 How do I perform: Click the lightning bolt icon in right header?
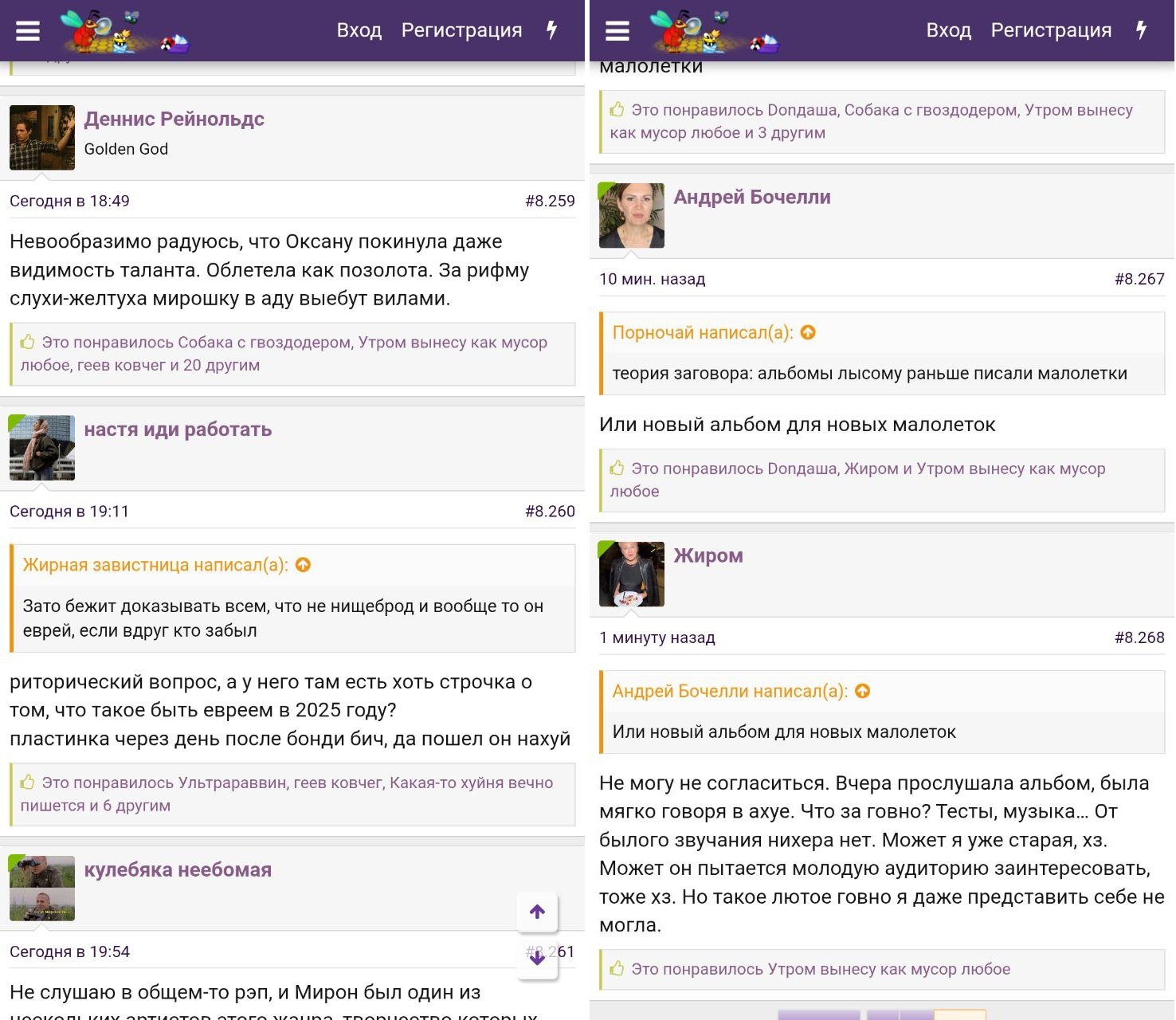coord(1141,30)
